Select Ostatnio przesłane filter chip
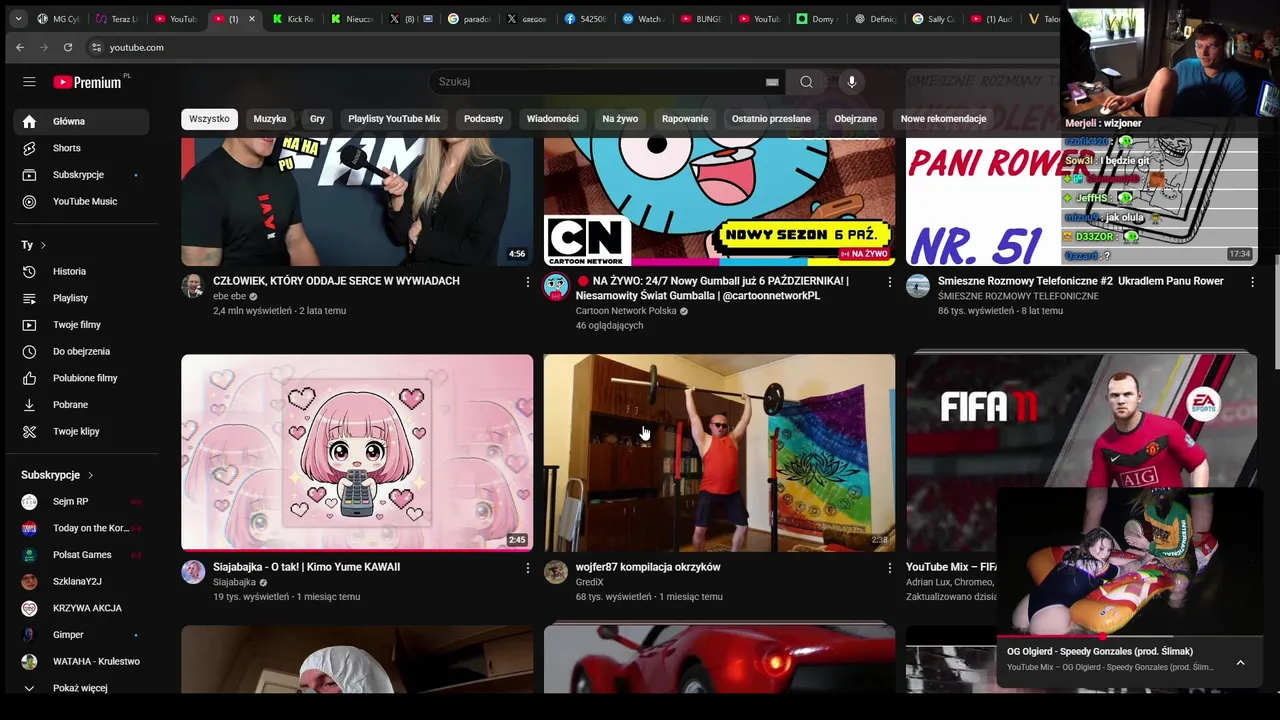The width and height of the screenshot is (1280, 720). click(x=771, y=119)
